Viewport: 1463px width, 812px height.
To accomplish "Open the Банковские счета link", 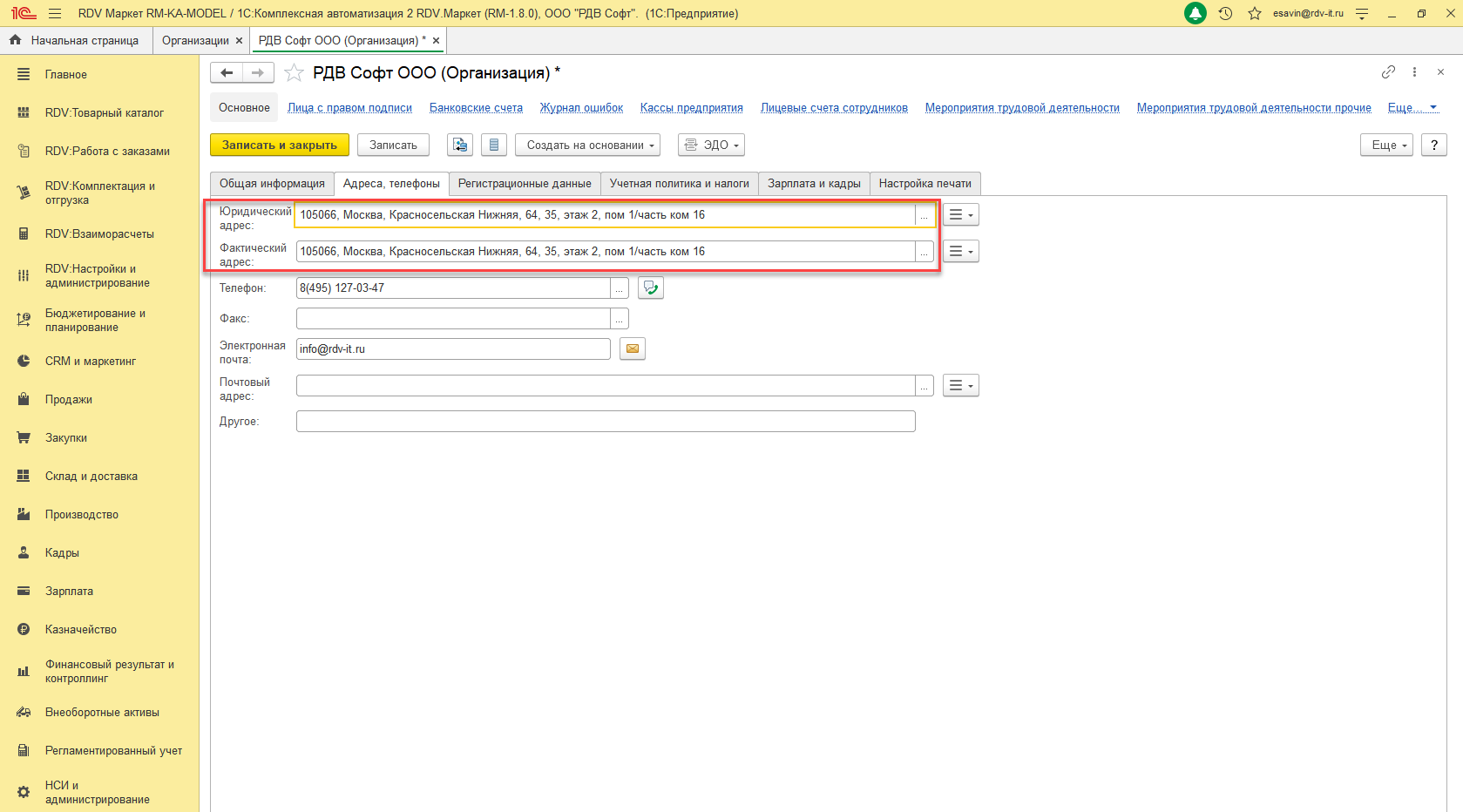I will (476, 108).
